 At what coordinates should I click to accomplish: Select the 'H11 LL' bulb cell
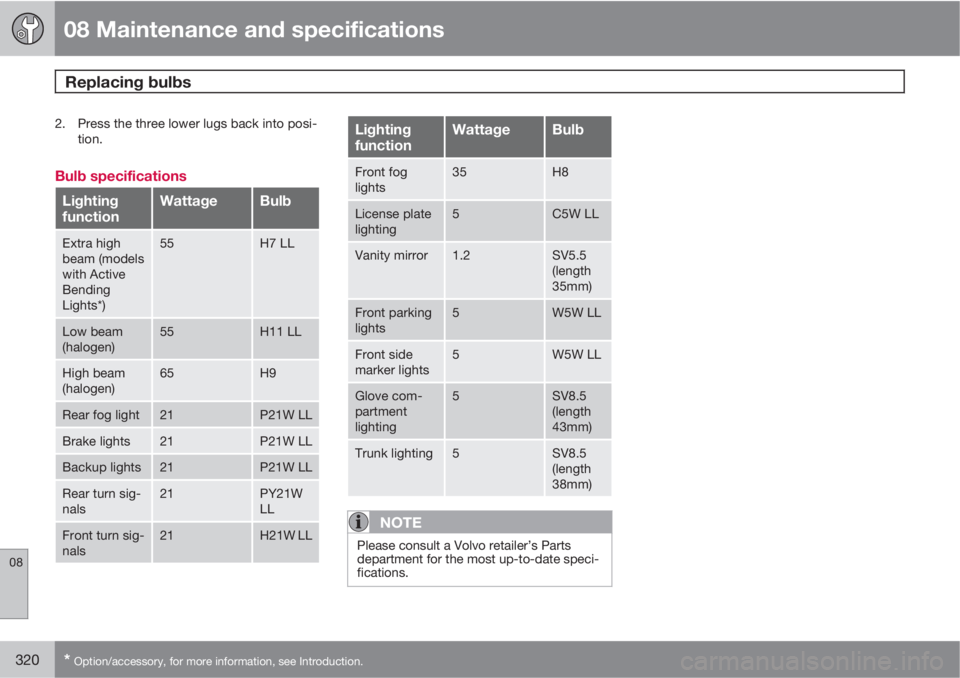coord(285,339)
